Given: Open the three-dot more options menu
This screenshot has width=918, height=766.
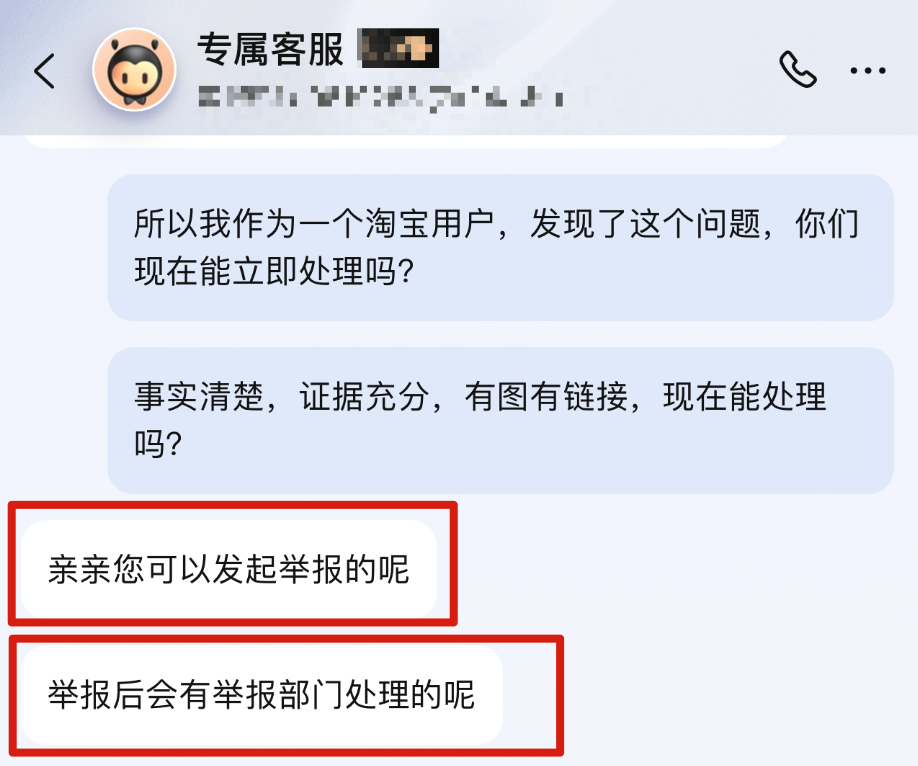Looking at the screenshot, I should coord(868,71).
